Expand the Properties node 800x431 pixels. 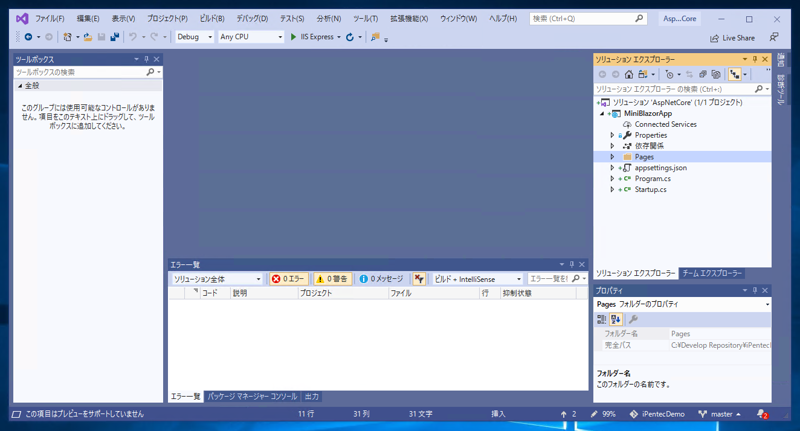[612, 135]
